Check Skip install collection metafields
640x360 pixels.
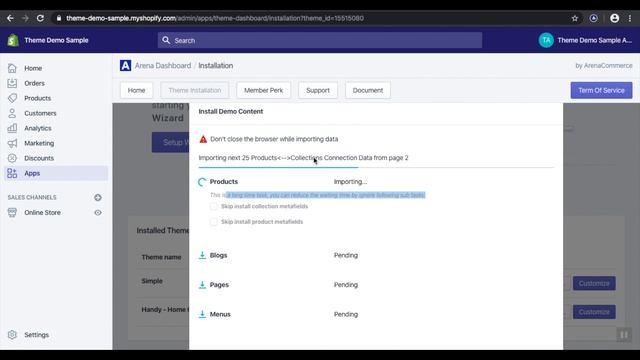pyautogui.click(x=213, y=206)
